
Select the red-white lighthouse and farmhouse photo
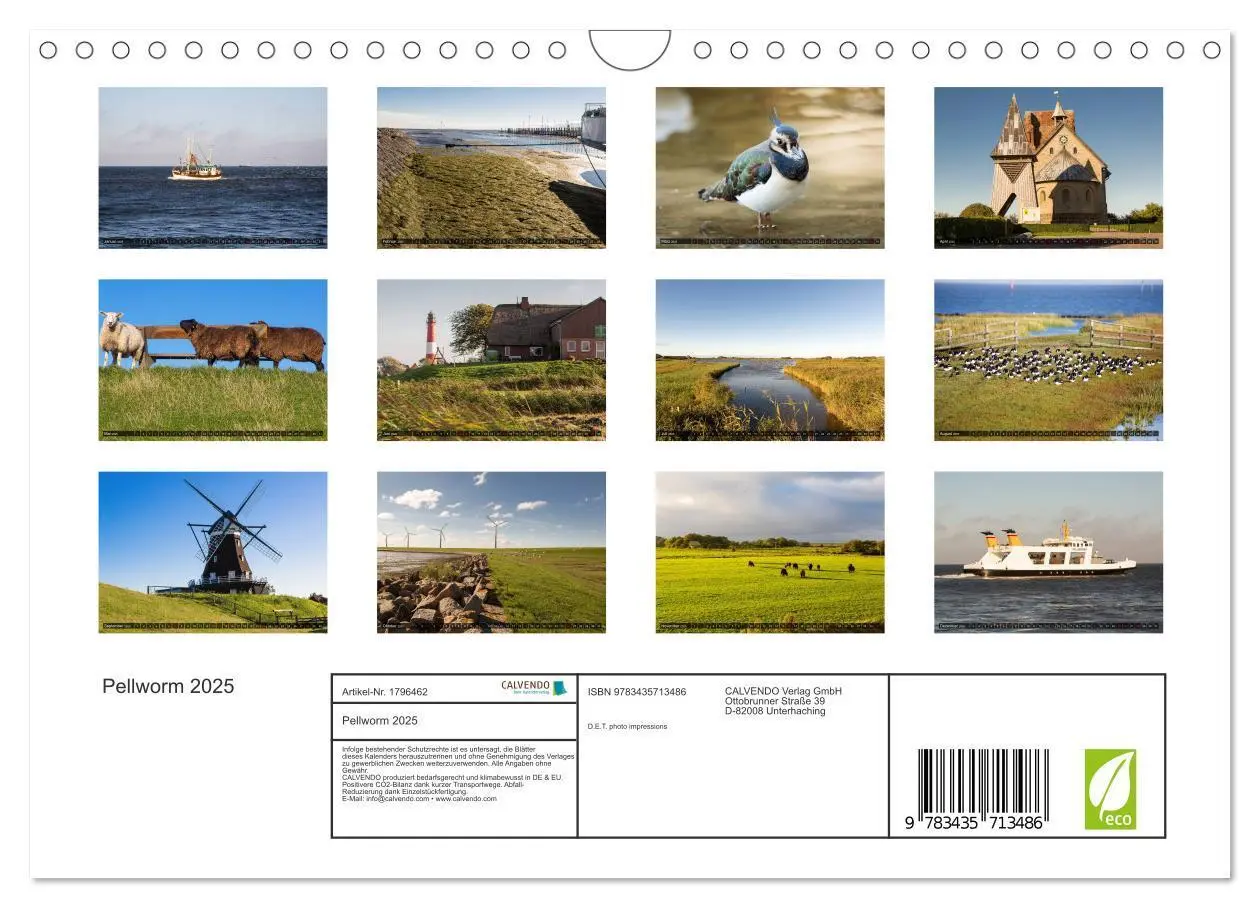491,360
